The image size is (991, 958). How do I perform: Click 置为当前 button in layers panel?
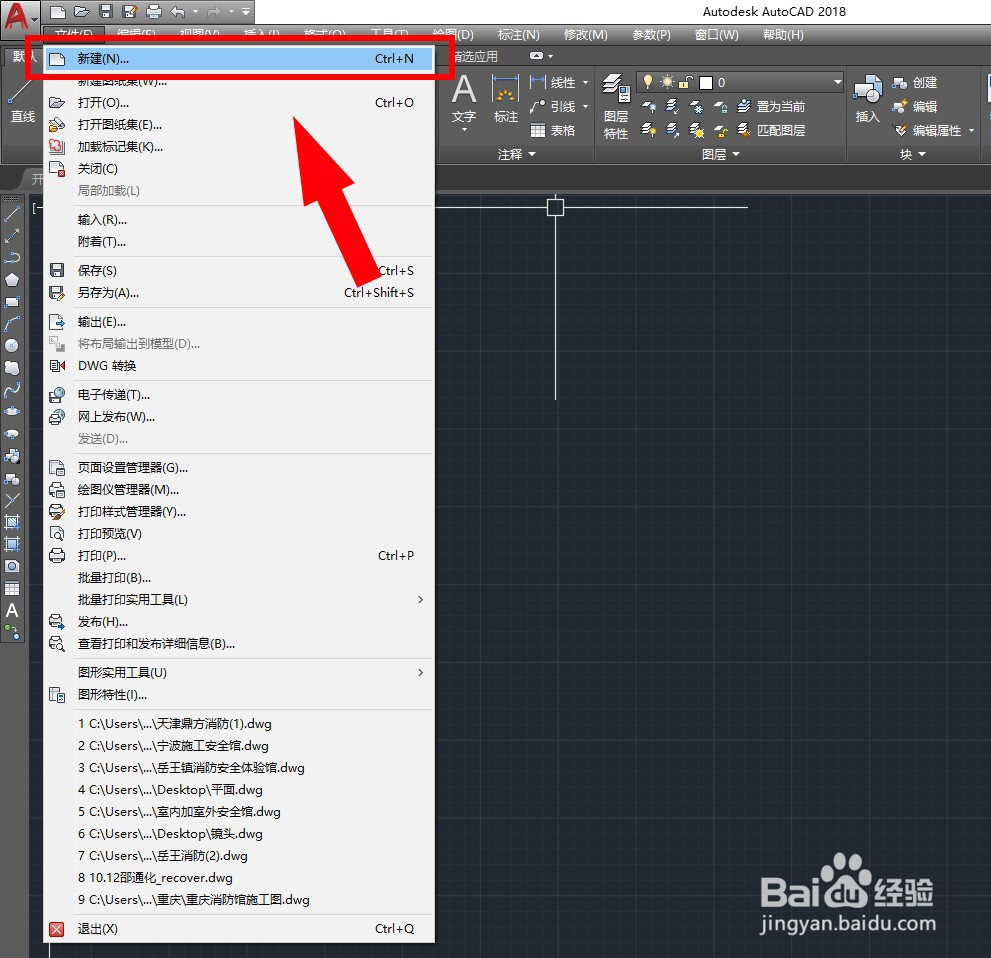[772, 107]
